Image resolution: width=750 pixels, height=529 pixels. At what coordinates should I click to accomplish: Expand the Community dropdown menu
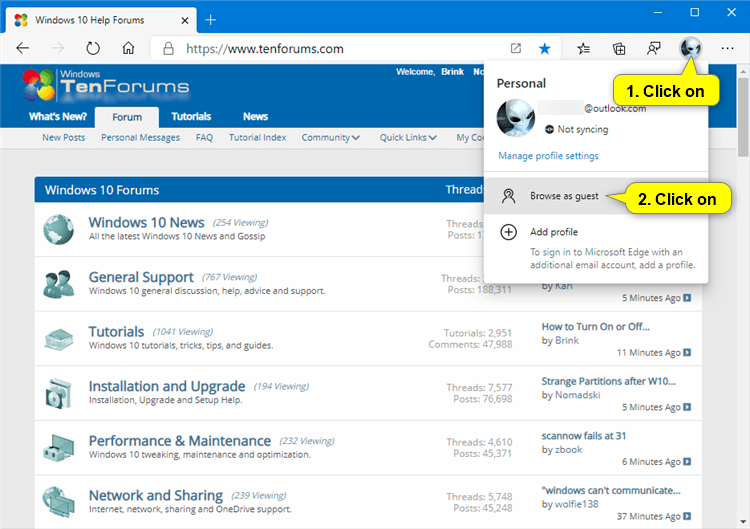click(331, 138)
